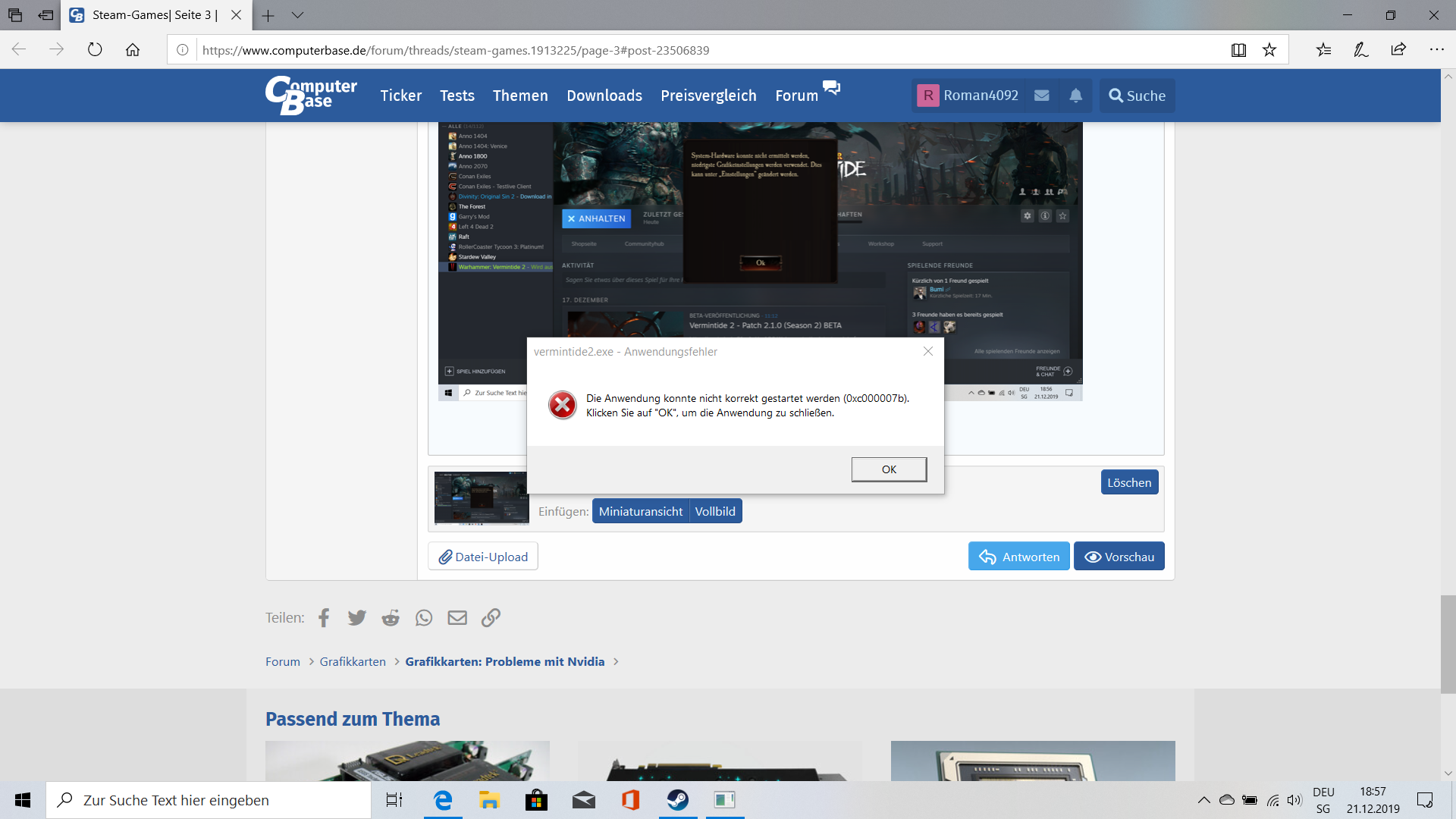Share thread on Twitter
Screen dimensions: 1456x819
356,618
